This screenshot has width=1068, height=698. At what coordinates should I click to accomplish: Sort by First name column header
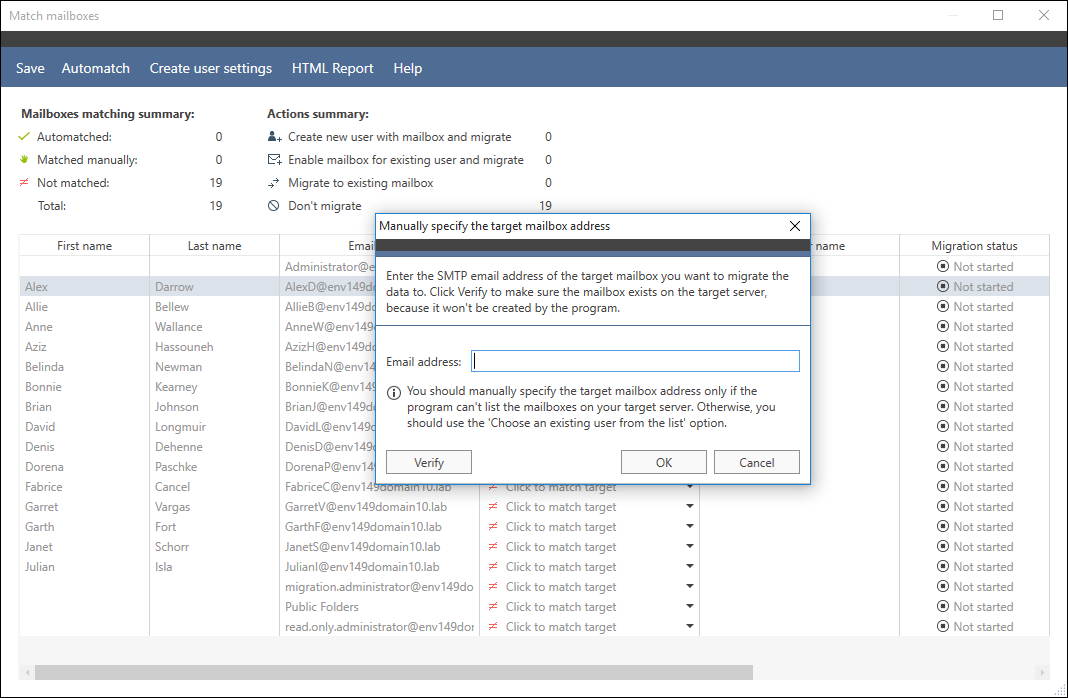pyautogui.click(x=84, y=246)
